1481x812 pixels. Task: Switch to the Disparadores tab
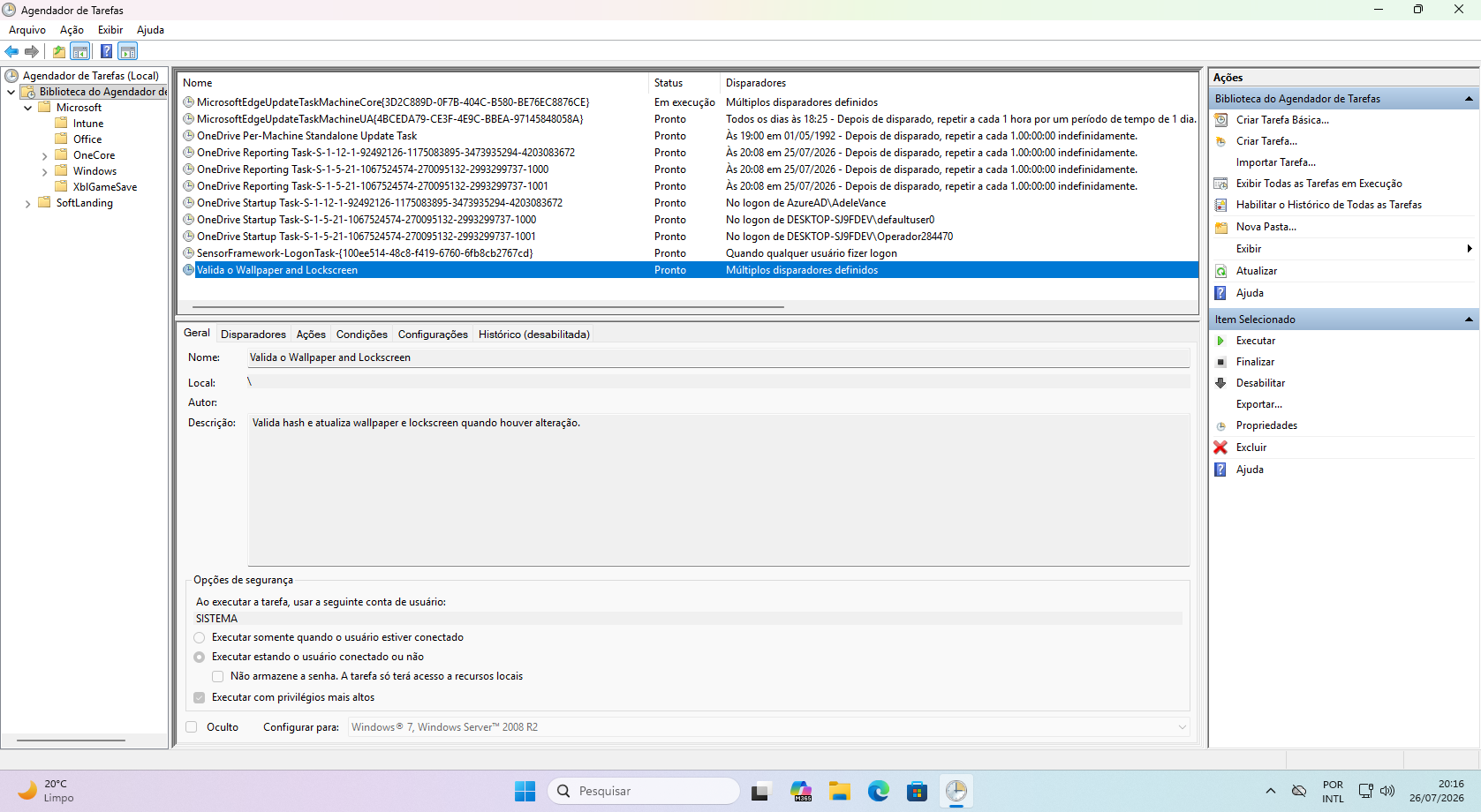(x=253, y=335)
